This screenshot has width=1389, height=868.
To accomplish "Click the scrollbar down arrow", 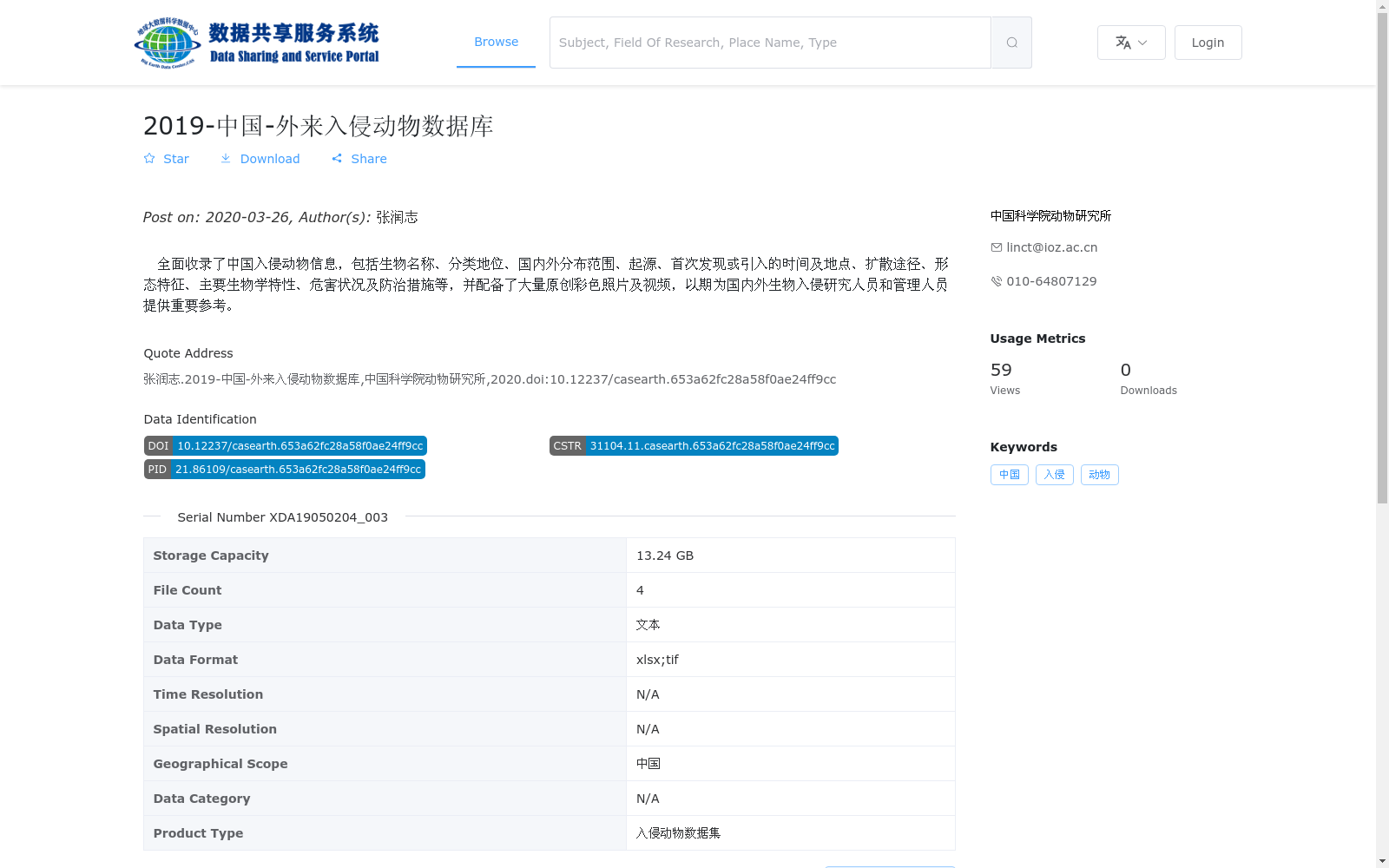I will 1382,861.
